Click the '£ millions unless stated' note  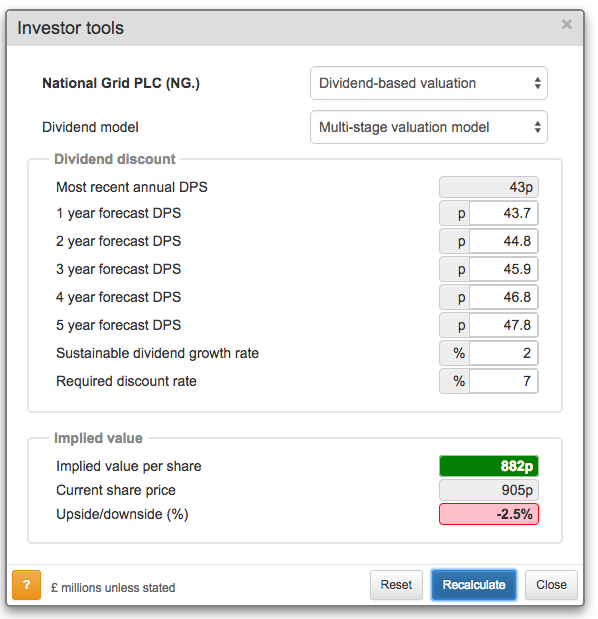(x=113, y=587)
